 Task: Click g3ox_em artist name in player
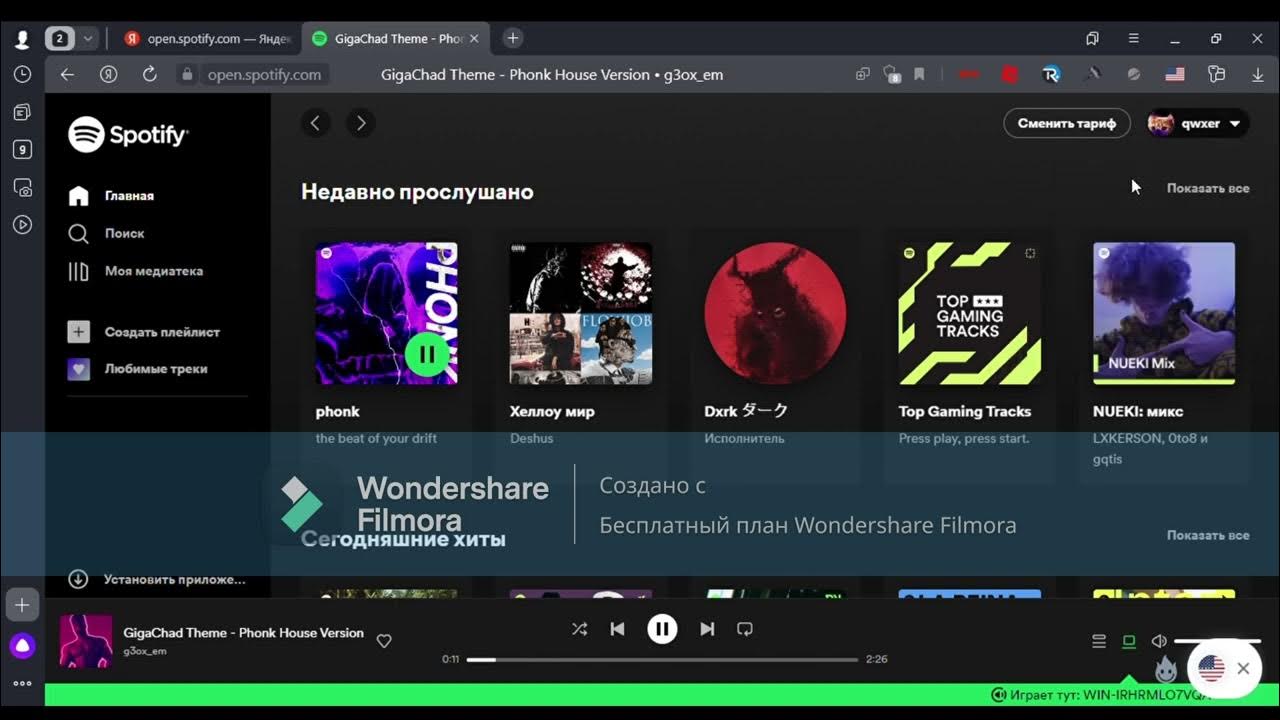pos(145,651)
